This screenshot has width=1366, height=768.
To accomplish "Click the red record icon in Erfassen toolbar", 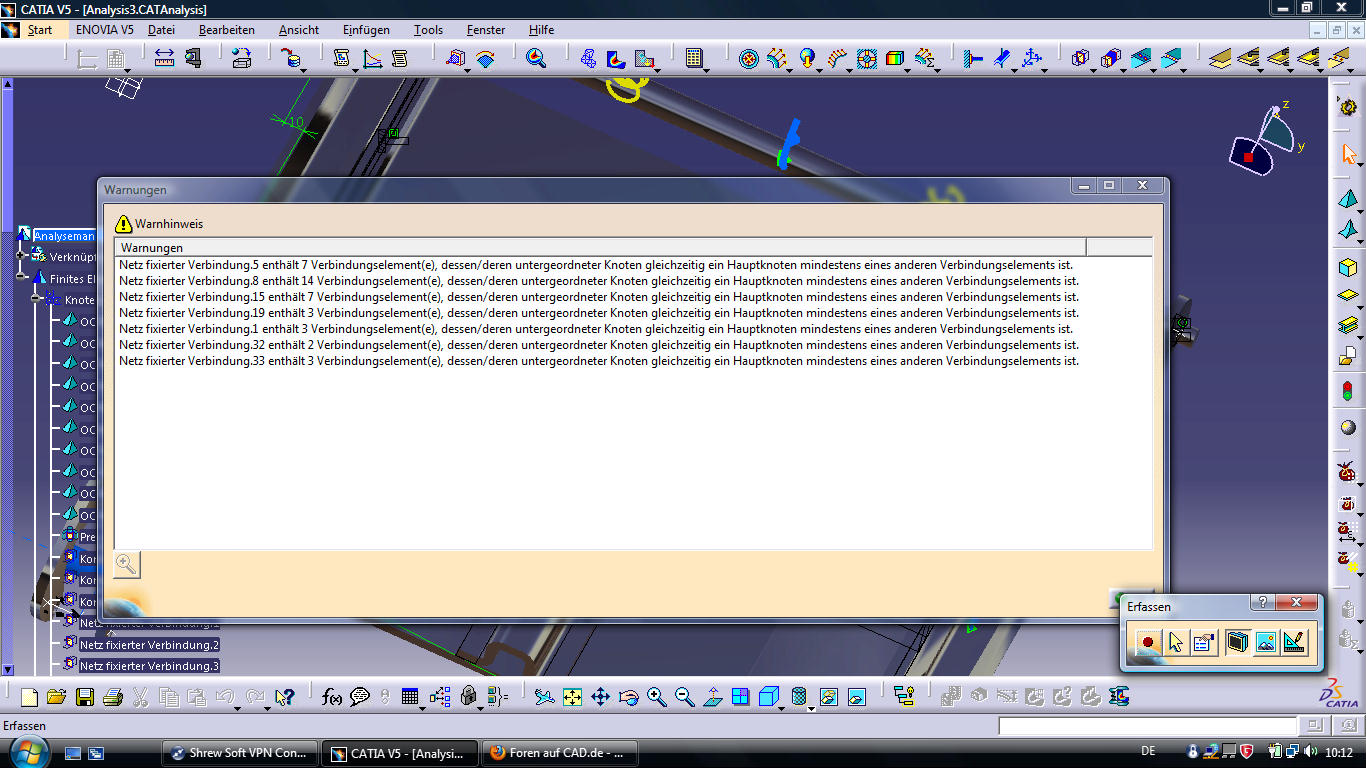I will pyautogui.click(x=1147, y=642).
